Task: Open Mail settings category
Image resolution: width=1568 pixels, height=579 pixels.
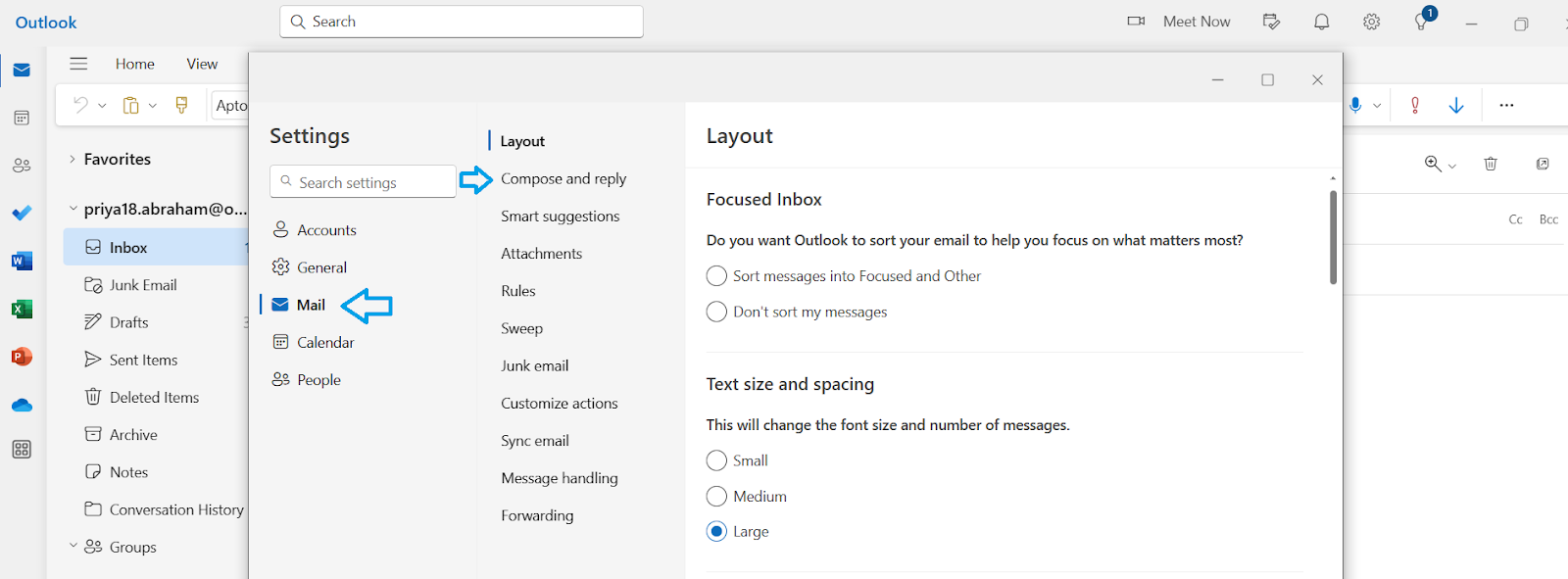Action: click(298, 305)
